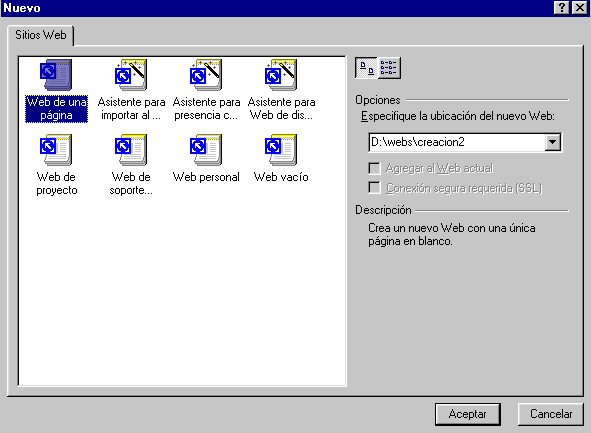Switch to list view mode

389,68
